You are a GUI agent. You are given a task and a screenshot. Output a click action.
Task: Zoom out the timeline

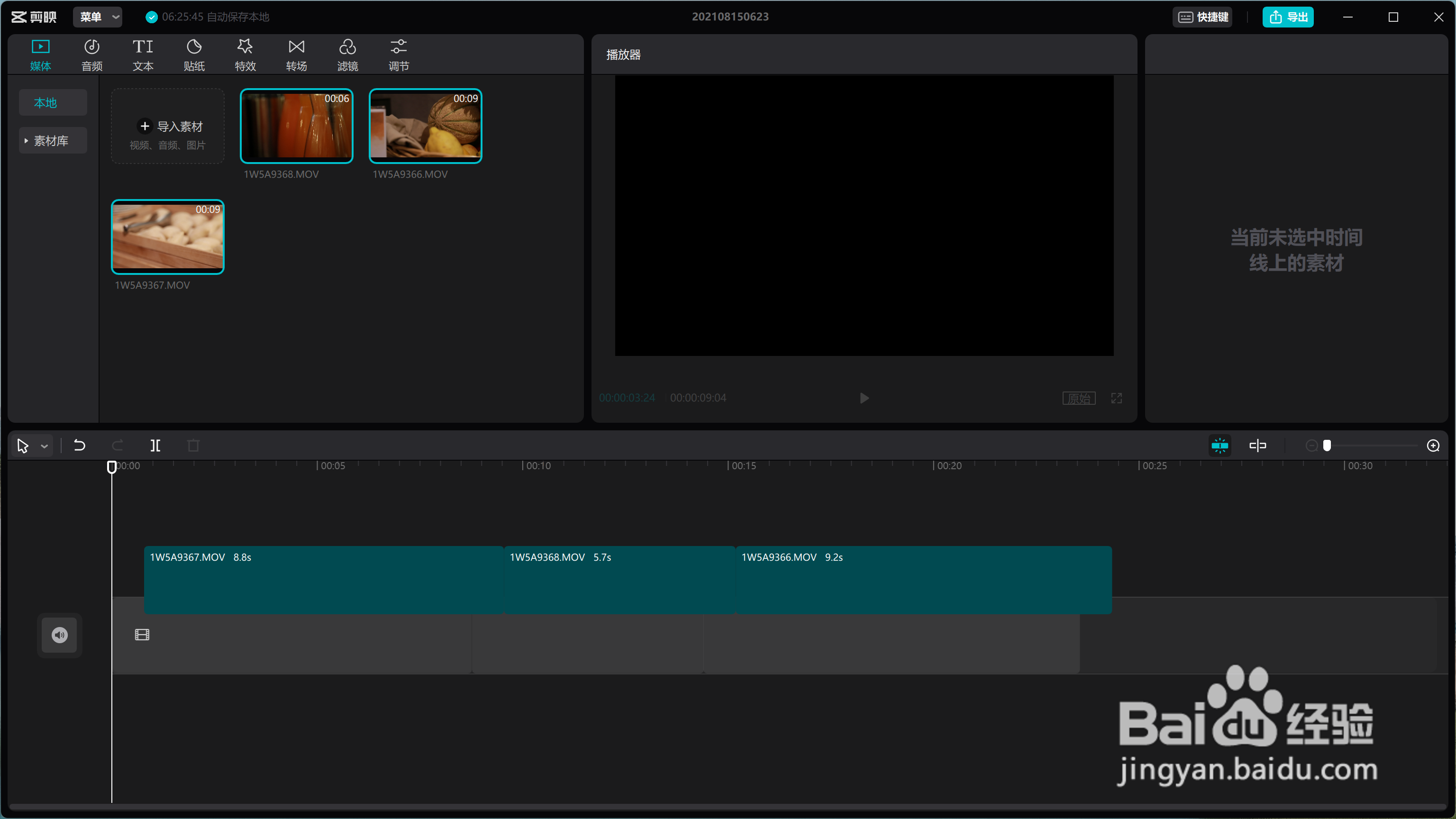point(1312,446)
